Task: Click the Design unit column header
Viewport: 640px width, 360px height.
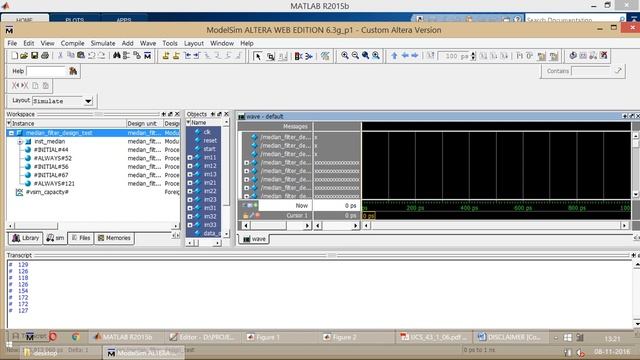Action: [x=144, y=123]
